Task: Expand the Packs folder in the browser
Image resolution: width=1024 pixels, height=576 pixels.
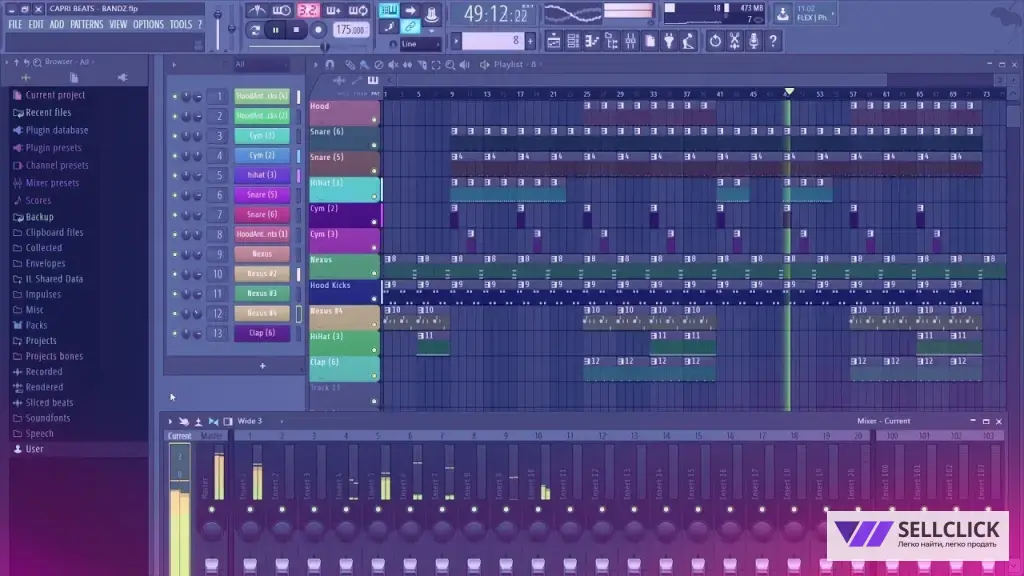Action: 36,325
